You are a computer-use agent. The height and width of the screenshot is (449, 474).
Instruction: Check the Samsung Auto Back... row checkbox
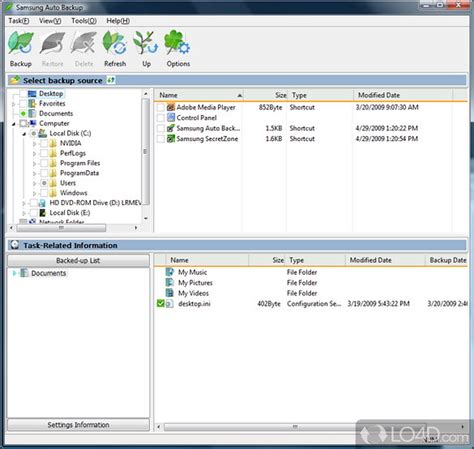click(161, 128)
